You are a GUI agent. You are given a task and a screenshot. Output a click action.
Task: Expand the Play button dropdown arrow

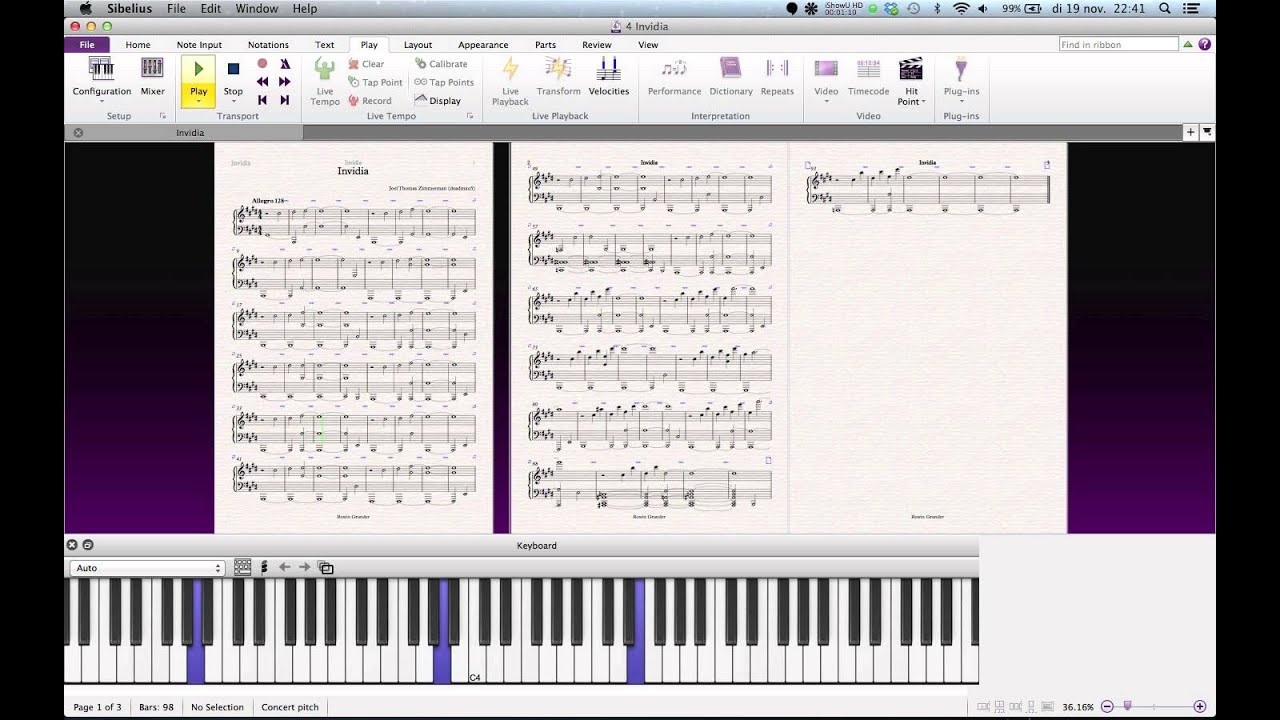pyautogui.click(x=198, y=101)
